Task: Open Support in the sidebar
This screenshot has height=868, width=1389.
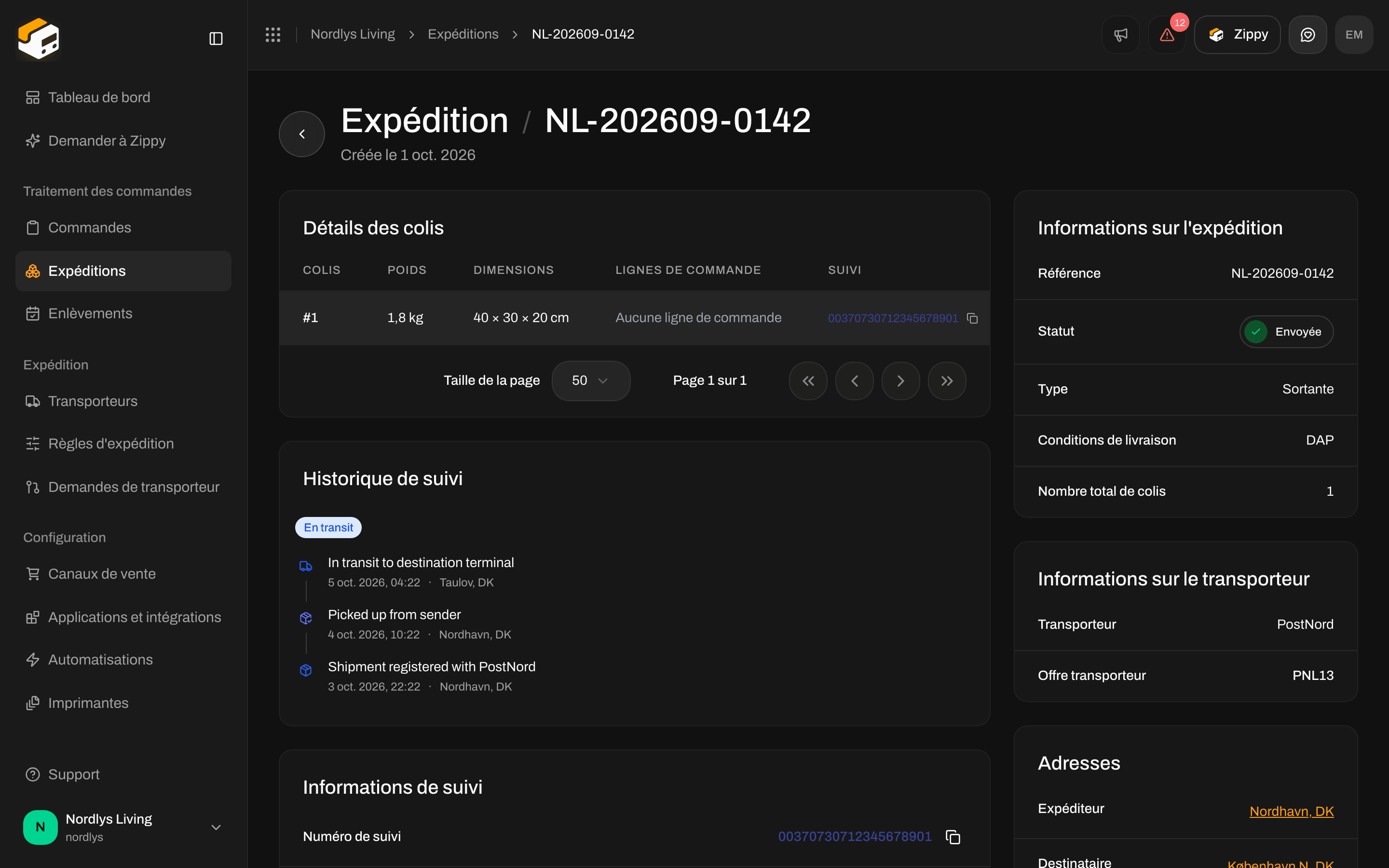Action: 123,774
